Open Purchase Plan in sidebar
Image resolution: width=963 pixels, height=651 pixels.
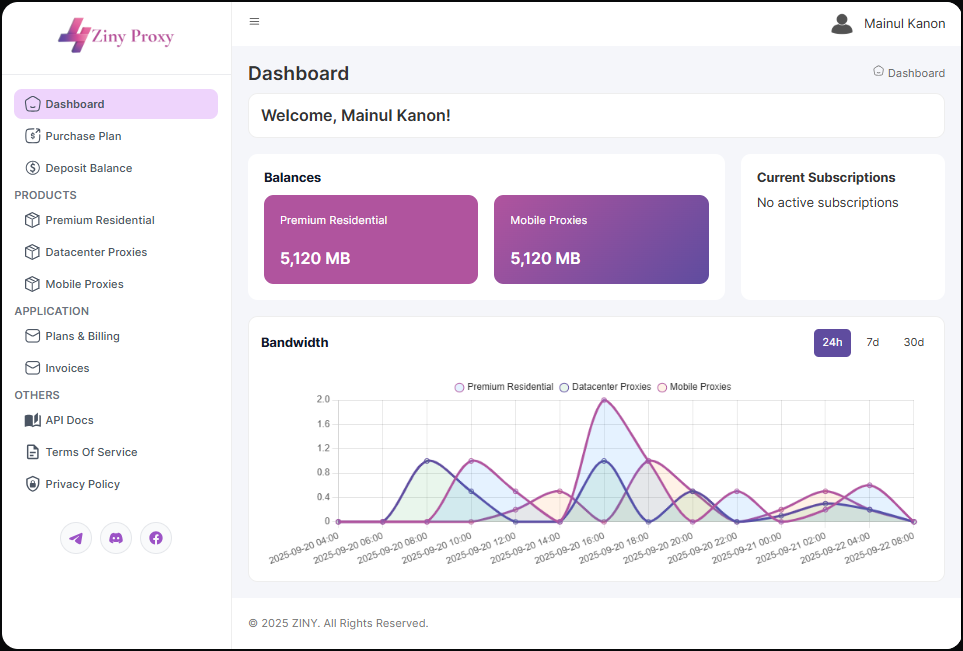pos(83,136)
